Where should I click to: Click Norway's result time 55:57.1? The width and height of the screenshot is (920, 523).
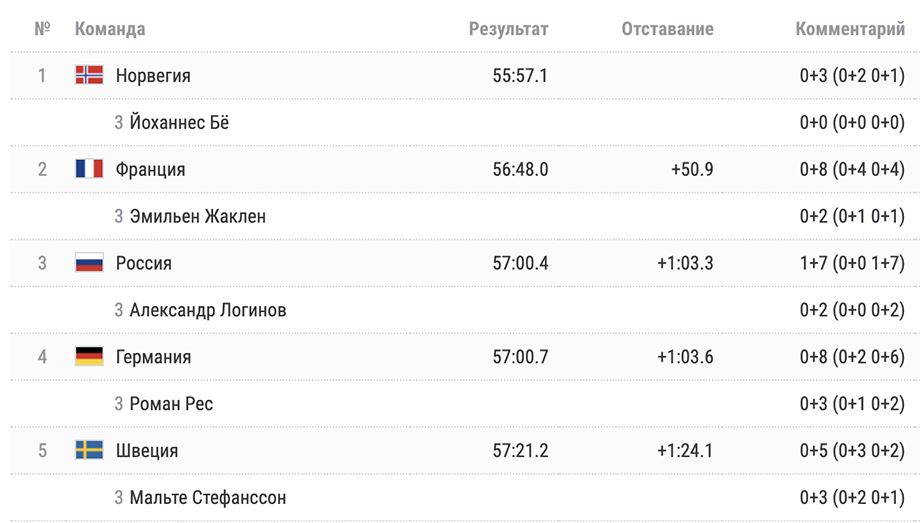[520, 75]
